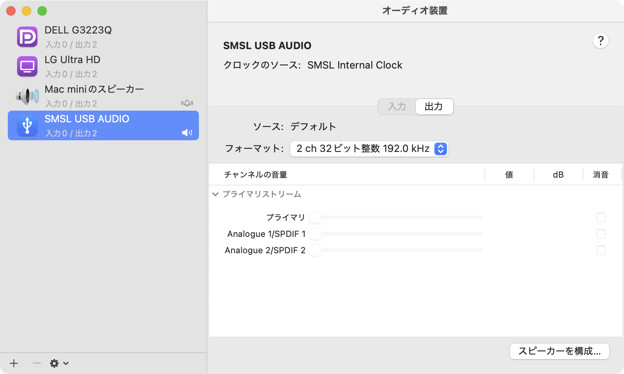Click the スピーカーを構成 button
This screenshot has height=374, width=624.
point(560,351)
